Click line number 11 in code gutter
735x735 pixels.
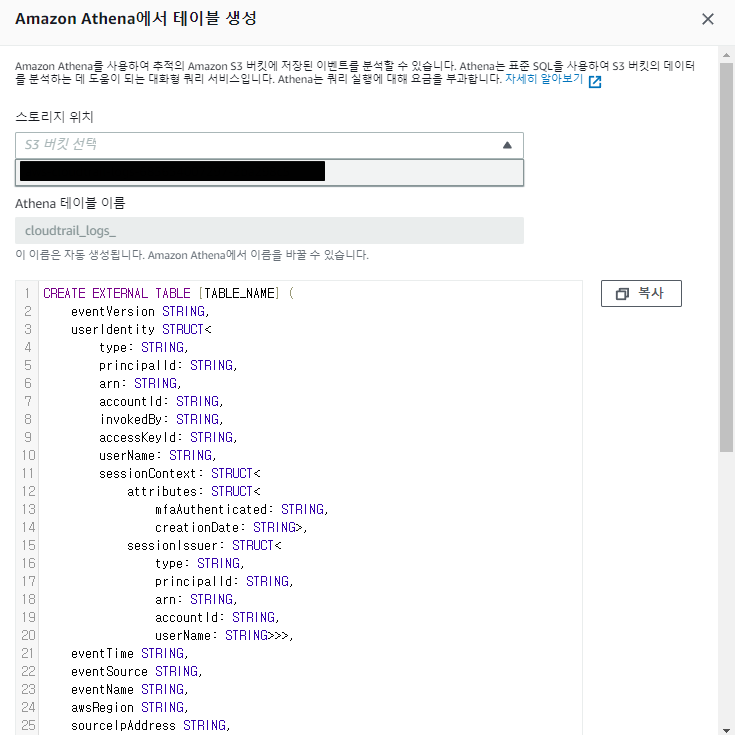point(28,473)
